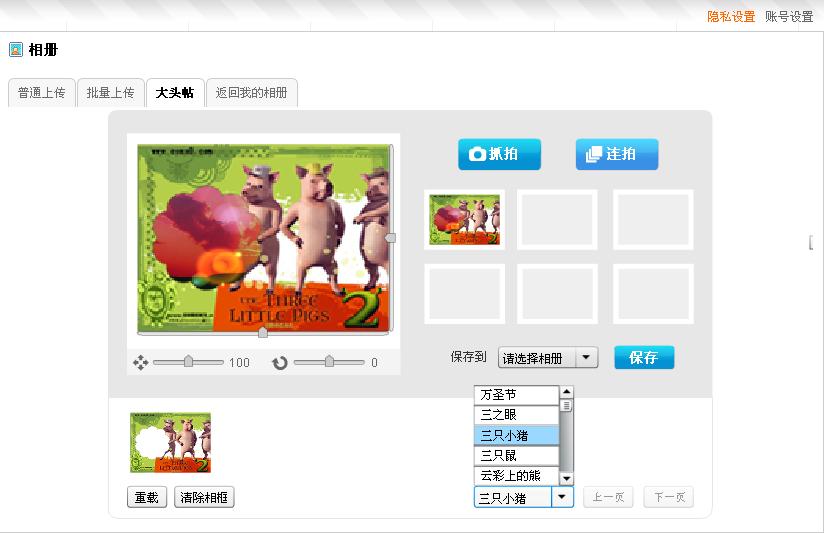This screenshot has height=533, width=824.
Task: Save photos with the 保存 button
Action: click(x=644, y=357)
